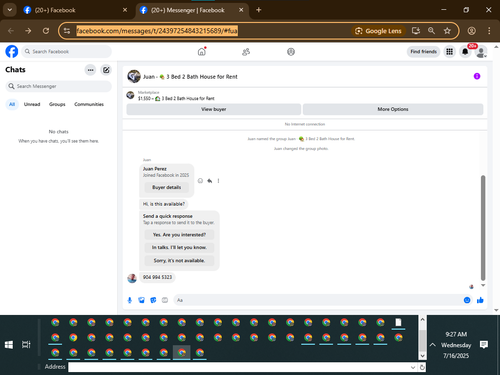Select the Groups chats filter
This screenshot has height=375, width=500.
click(x=57, y=104)
